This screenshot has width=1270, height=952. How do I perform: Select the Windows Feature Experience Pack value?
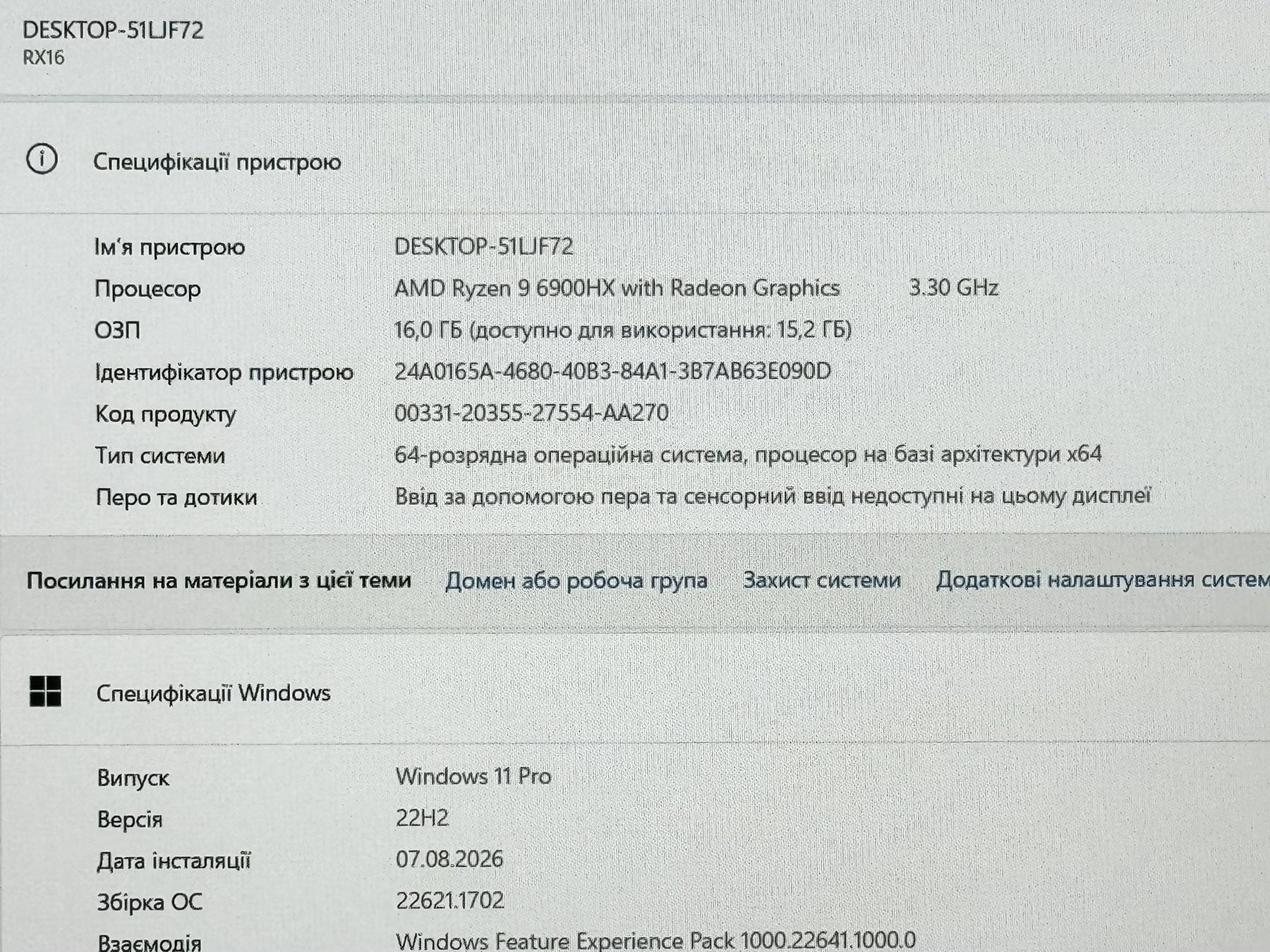coord(655,941)
